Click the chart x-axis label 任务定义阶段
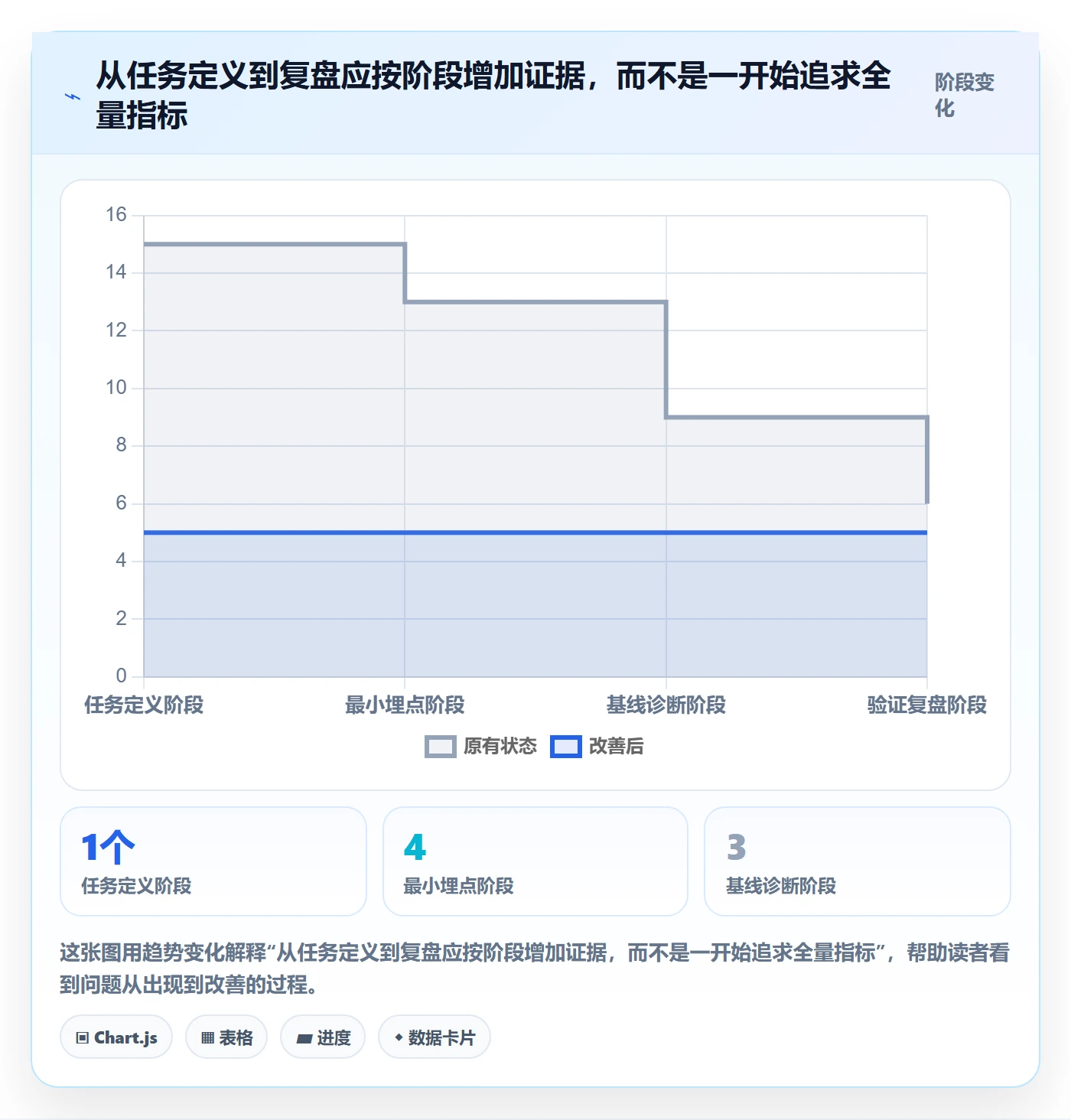Image resolution: width=1071 pixels, height=1120 pixels. tap(144, 705)
